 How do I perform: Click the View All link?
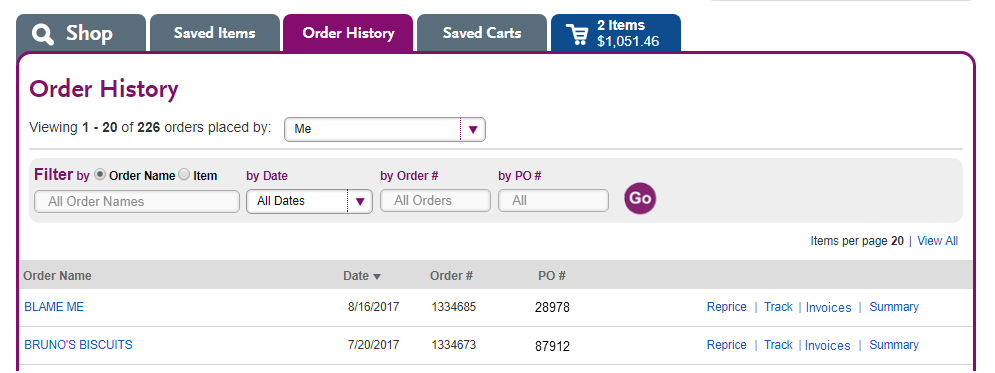[x=937, y=240]
